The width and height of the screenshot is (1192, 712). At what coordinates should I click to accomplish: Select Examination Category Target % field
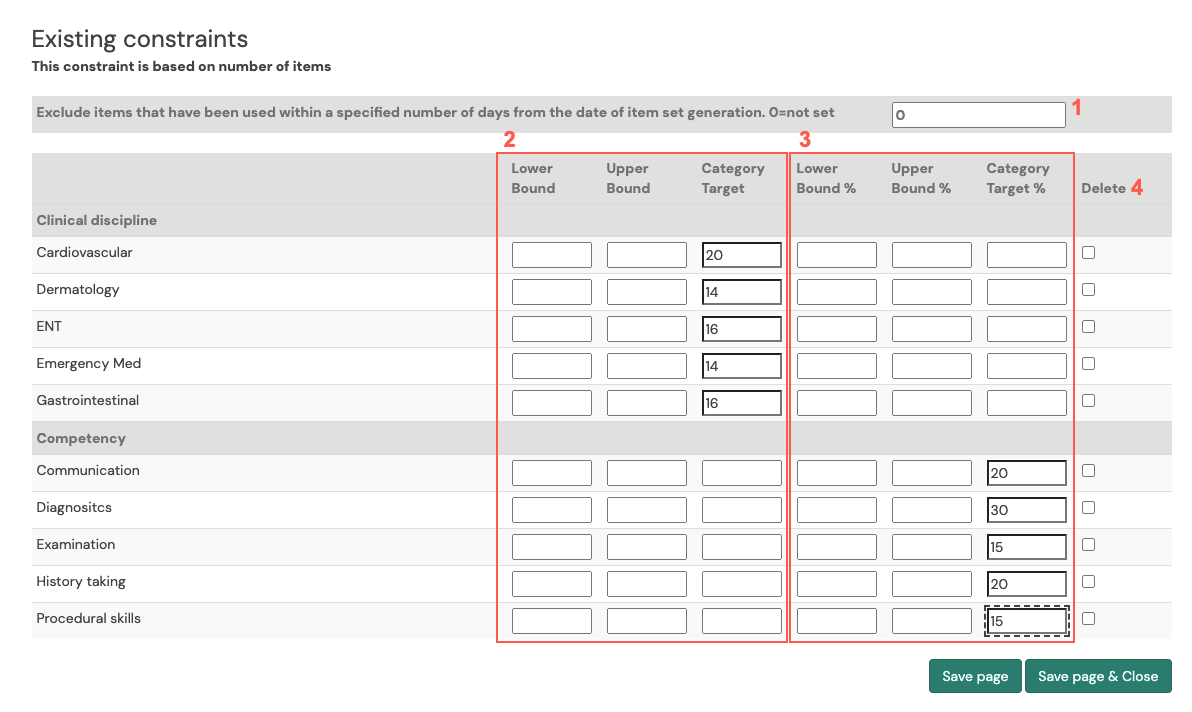tap(1026, 547)
